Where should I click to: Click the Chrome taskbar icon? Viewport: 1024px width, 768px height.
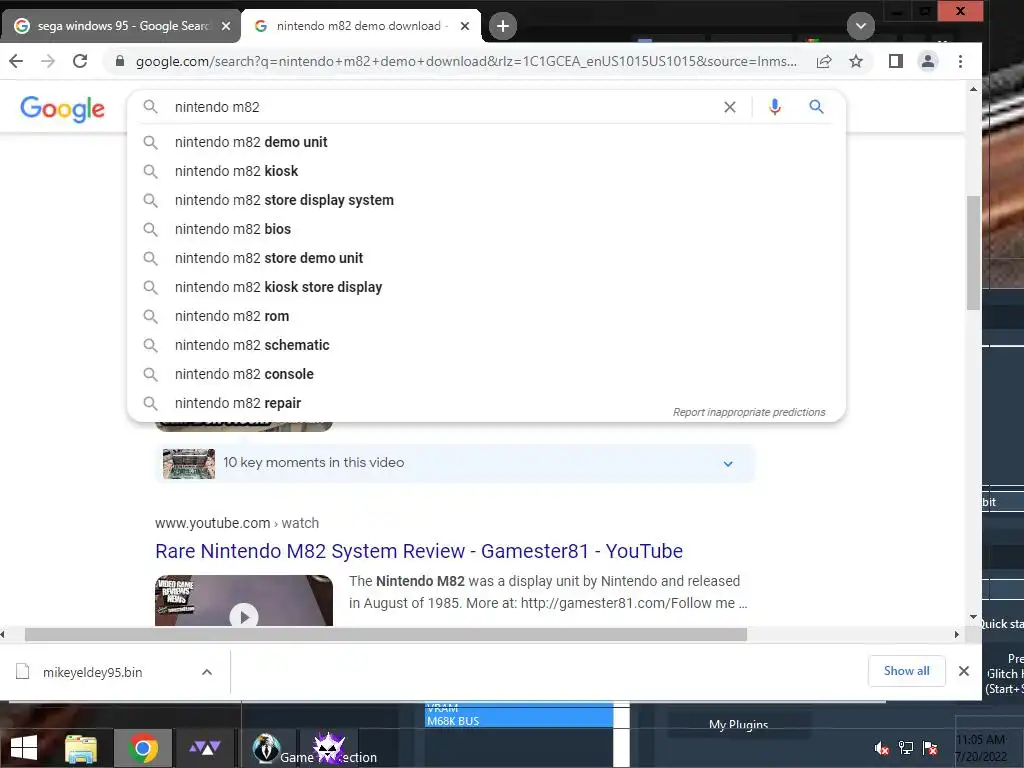click(143, 748)
